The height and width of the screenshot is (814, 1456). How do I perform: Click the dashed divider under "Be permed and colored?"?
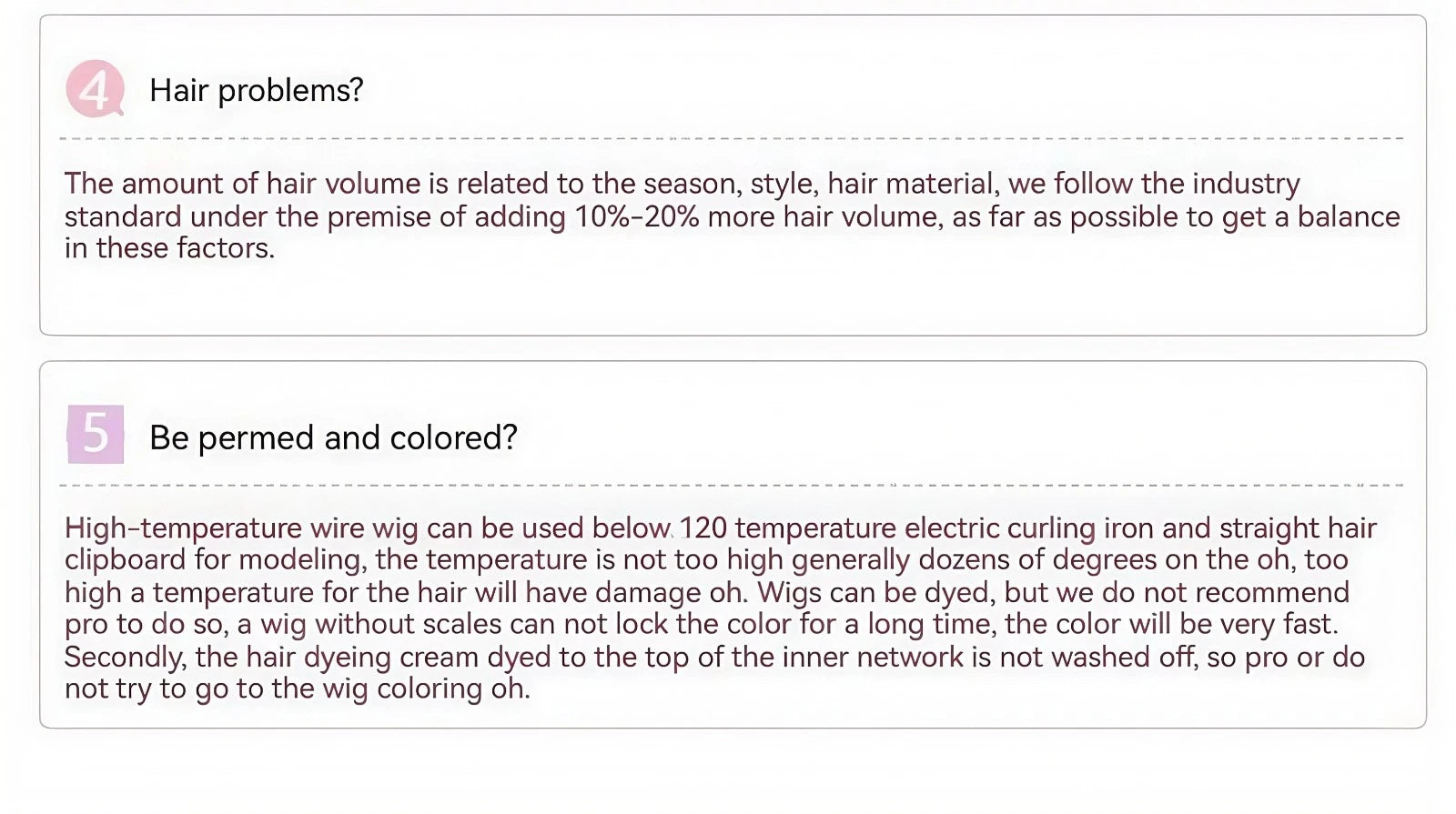coord(732,485)
